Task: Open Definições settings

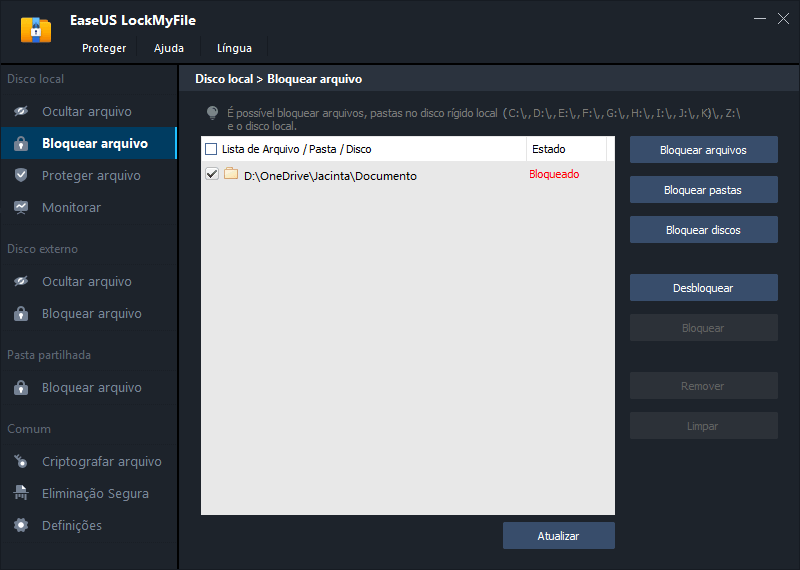Action: point(89,525)
